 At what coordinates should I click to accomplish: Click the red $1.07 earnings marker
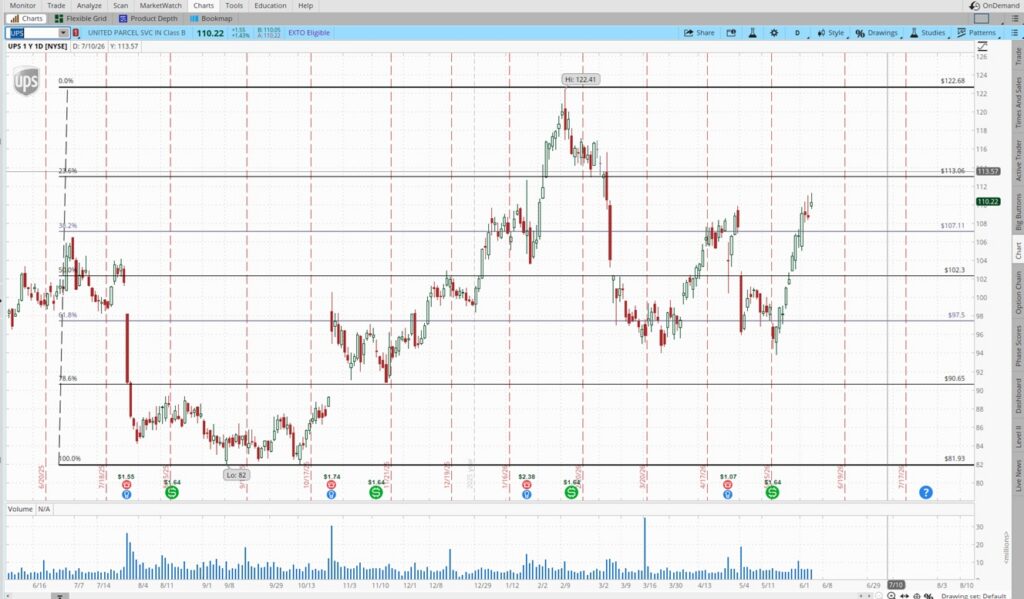[x=728, y=485]
